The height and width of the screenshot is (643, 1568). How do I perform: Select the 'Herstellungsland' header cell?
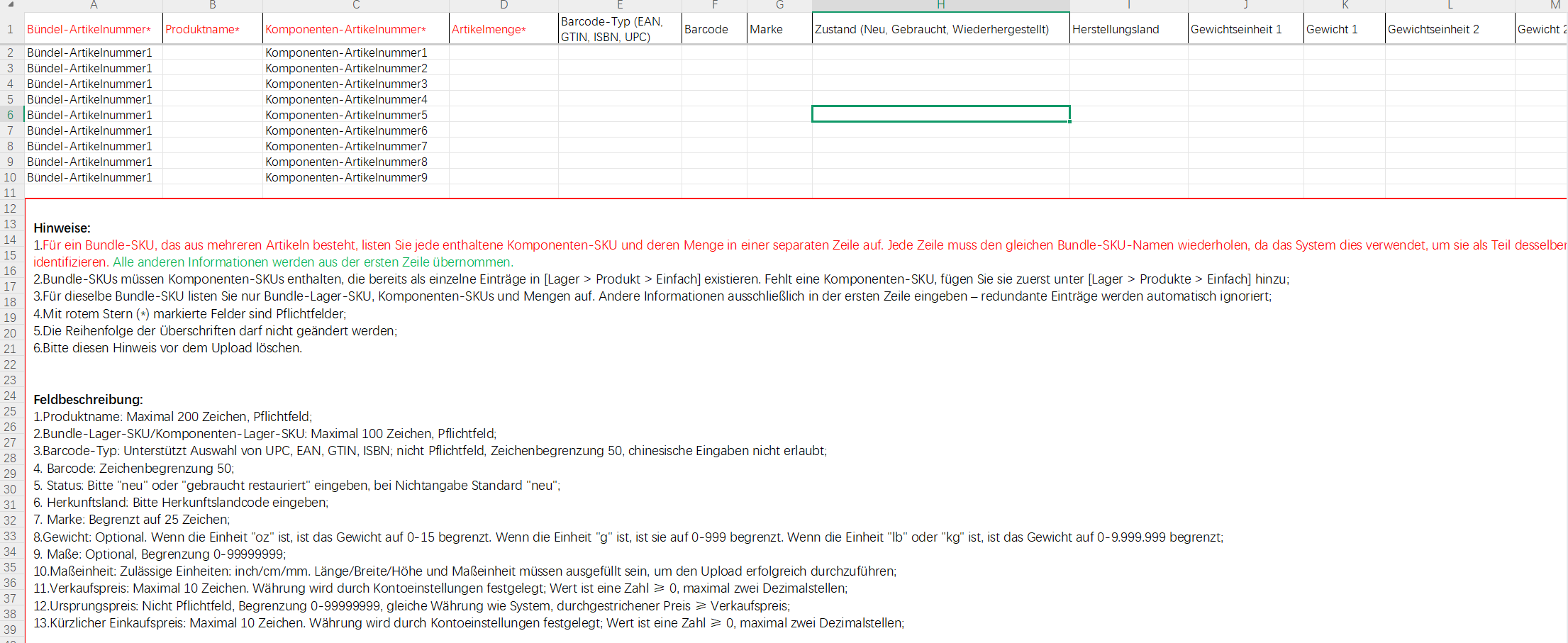coord(1128,29)
